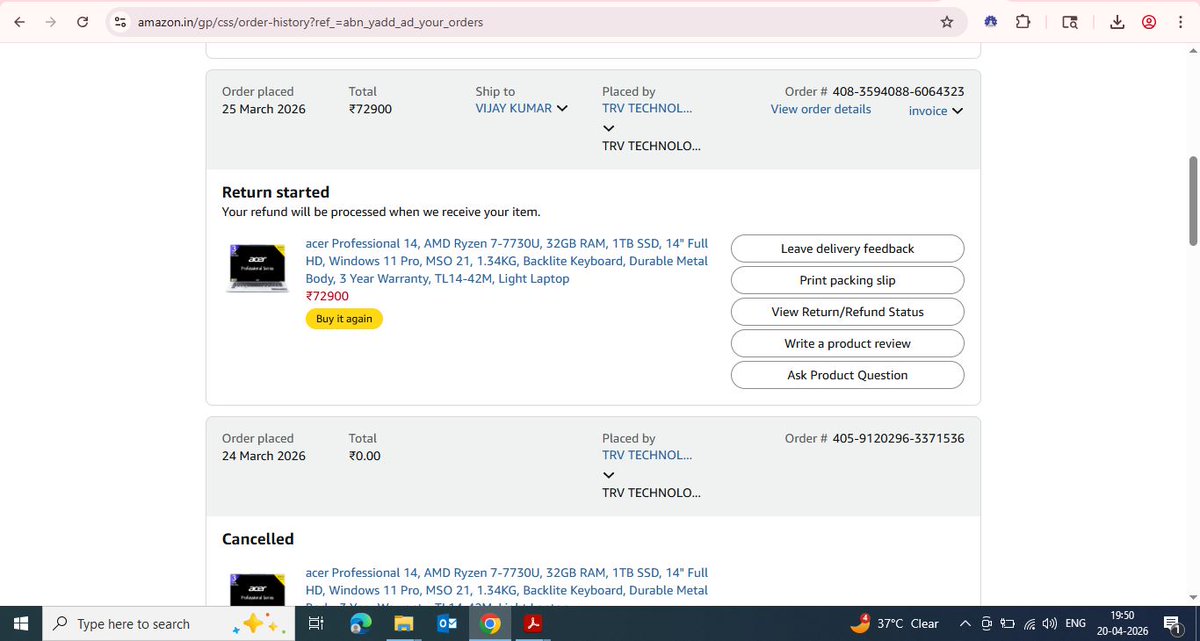Click Ask Product Question button
This screenshot has height=641, width=1200.
coord(847,375)
